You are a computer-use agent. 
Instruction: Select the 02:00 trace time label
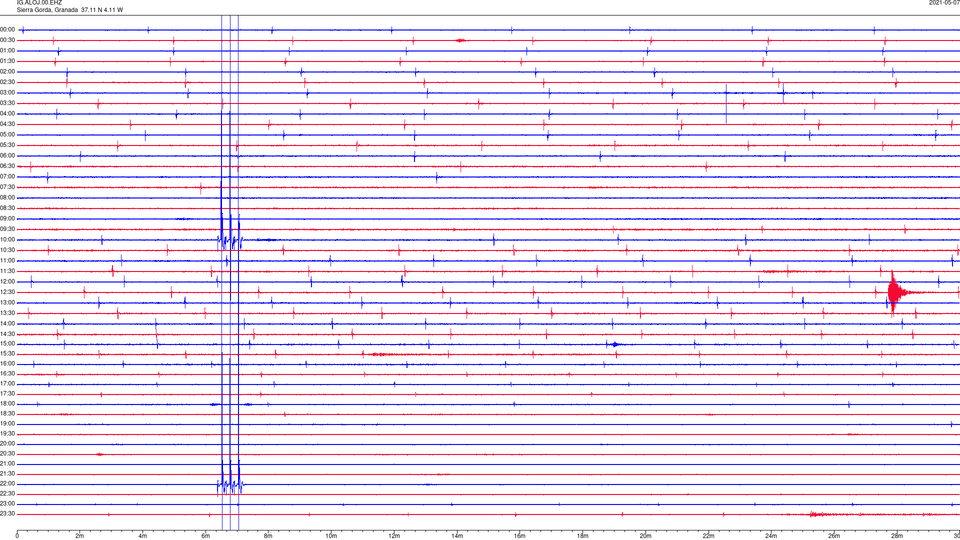point(8,72)
